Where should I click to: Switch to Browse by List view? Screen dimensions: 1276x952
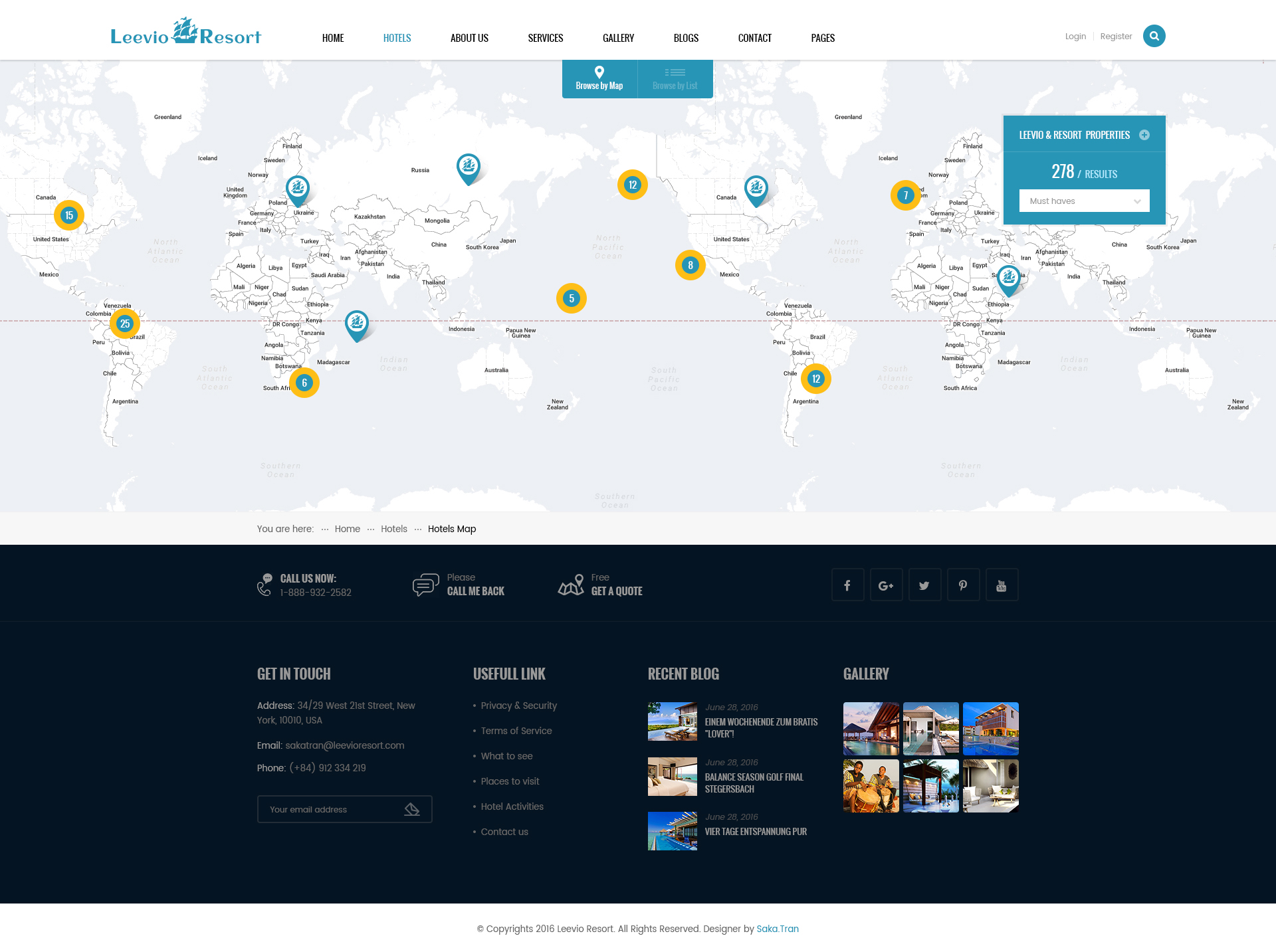point(675,79)
